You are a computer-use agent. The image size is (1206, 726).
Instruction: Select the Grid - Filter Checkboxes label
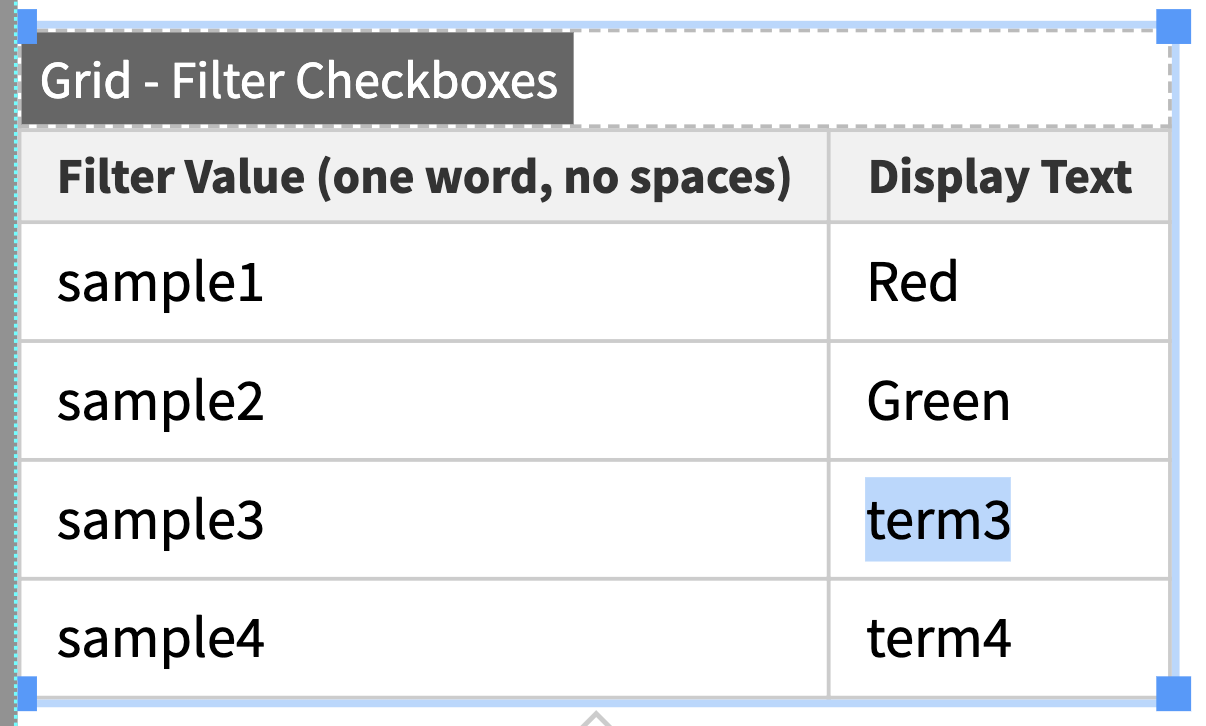click(x=297, y=79)
